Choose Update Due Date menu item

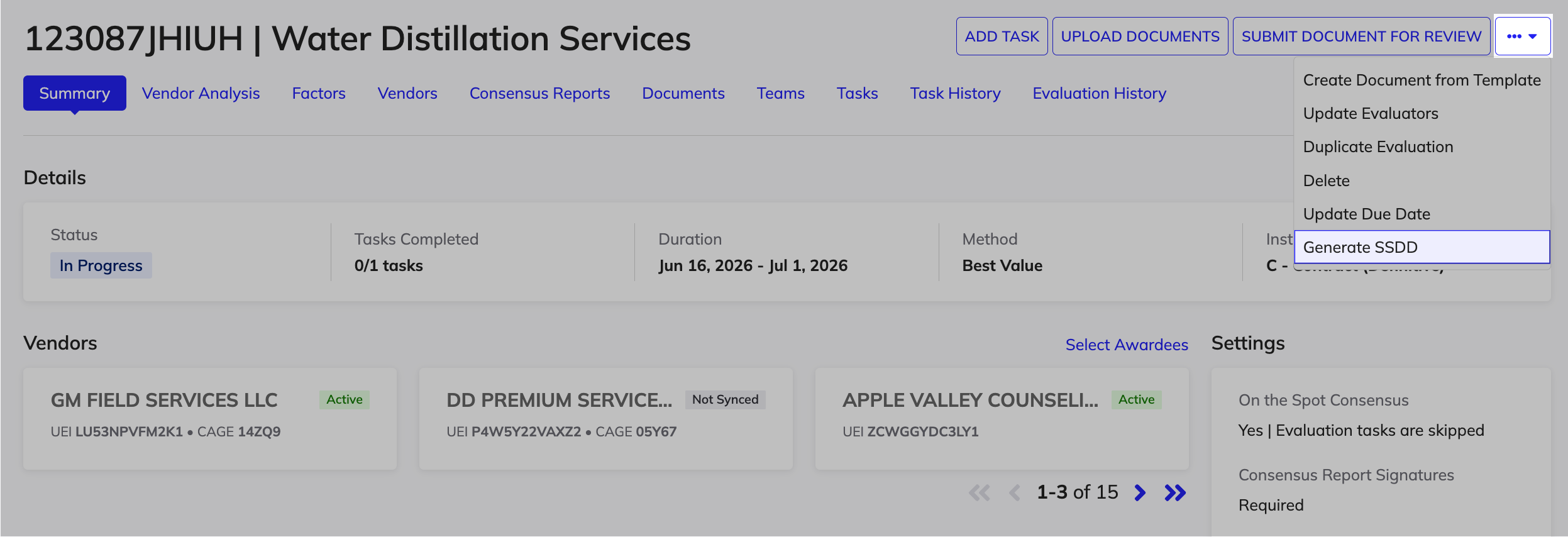click(1422, 214)
